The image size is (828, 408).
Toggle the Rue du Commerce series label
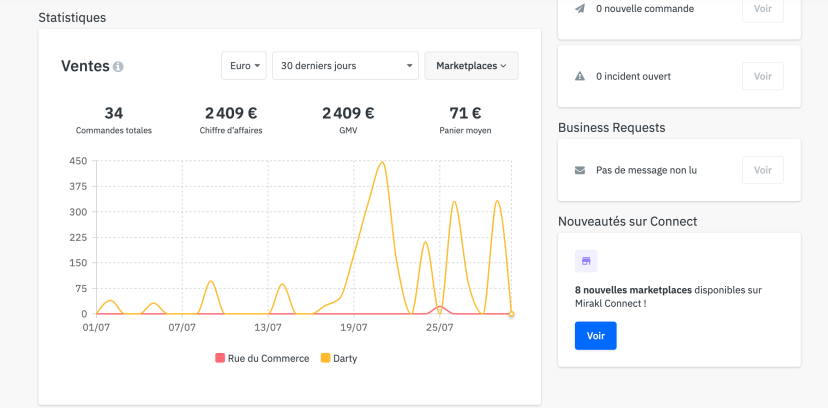[x=268, y=358]
